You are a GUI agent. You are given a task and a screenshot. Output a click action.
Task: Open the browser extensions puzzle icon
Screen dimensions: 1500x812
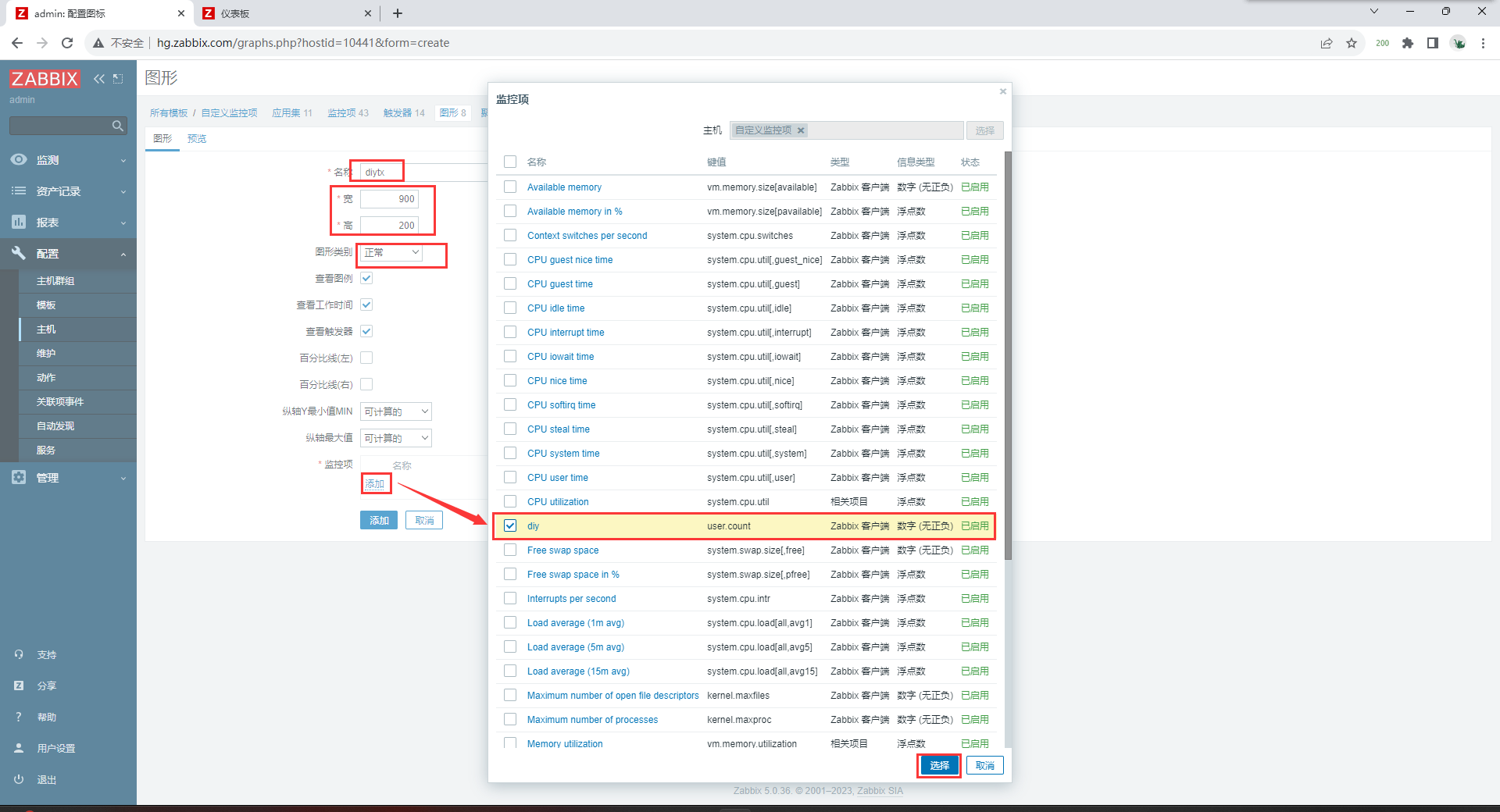pyautogui.click(x=1408, y=43)
